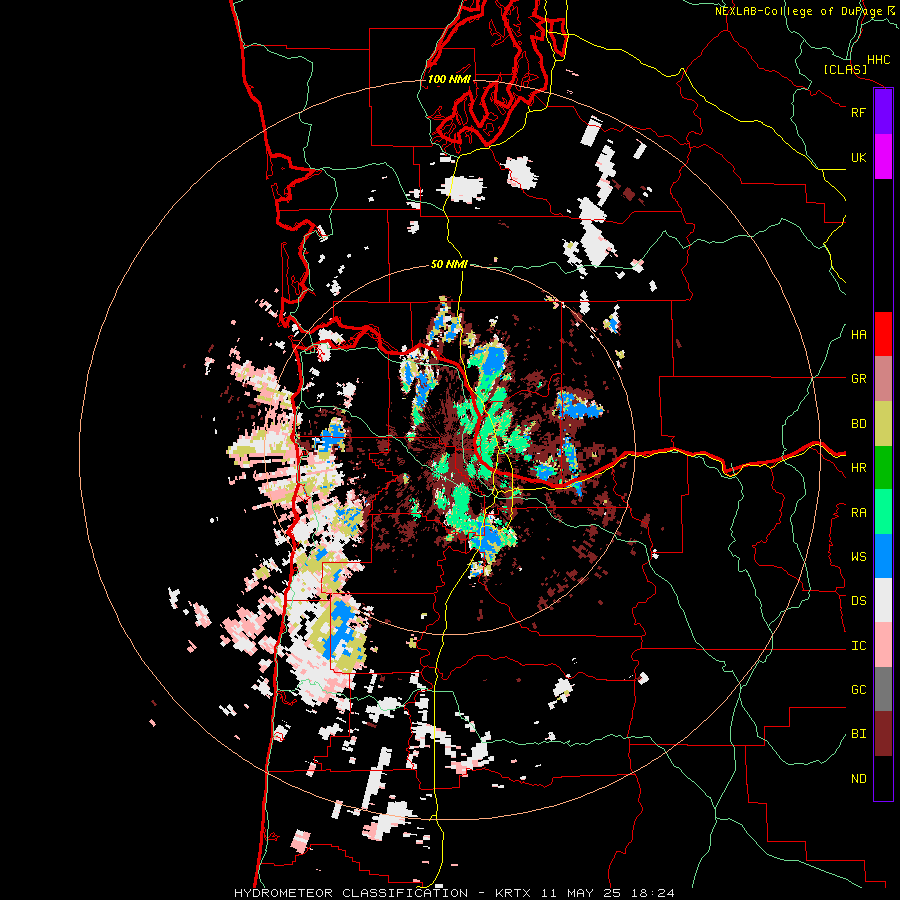Click the 50 NMI range ring label
This screenshot has height=900, width=900.
coord(449,264)
